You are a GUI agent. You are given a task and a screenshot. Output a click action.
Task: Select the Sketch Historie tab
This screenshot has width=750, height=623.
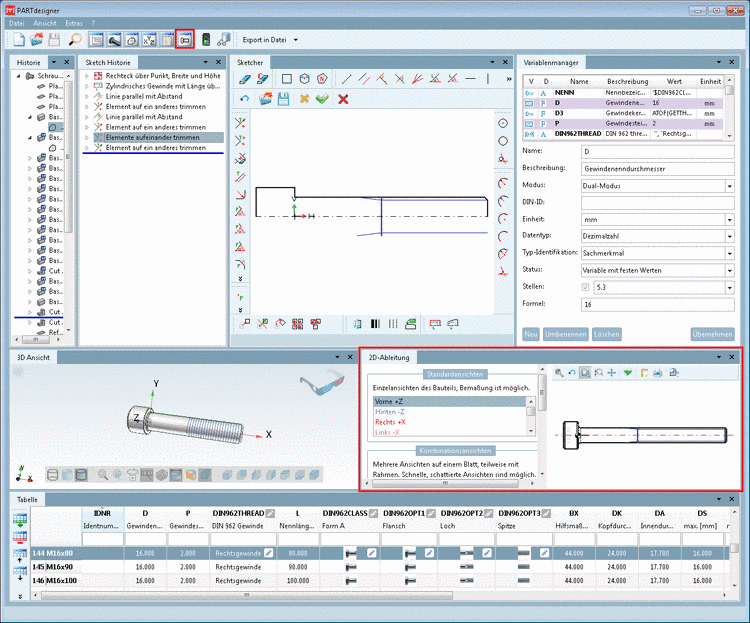(108, 62)
